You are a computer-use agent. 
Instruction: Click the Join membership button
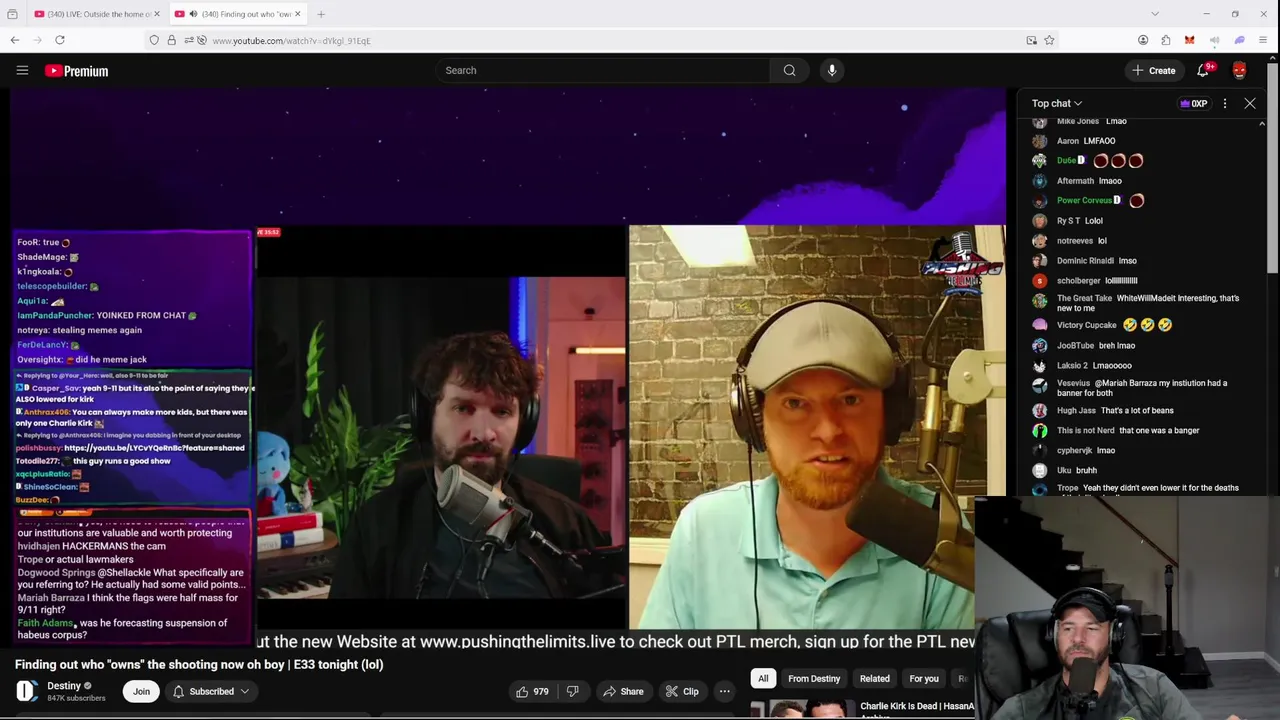coord(141,691)
